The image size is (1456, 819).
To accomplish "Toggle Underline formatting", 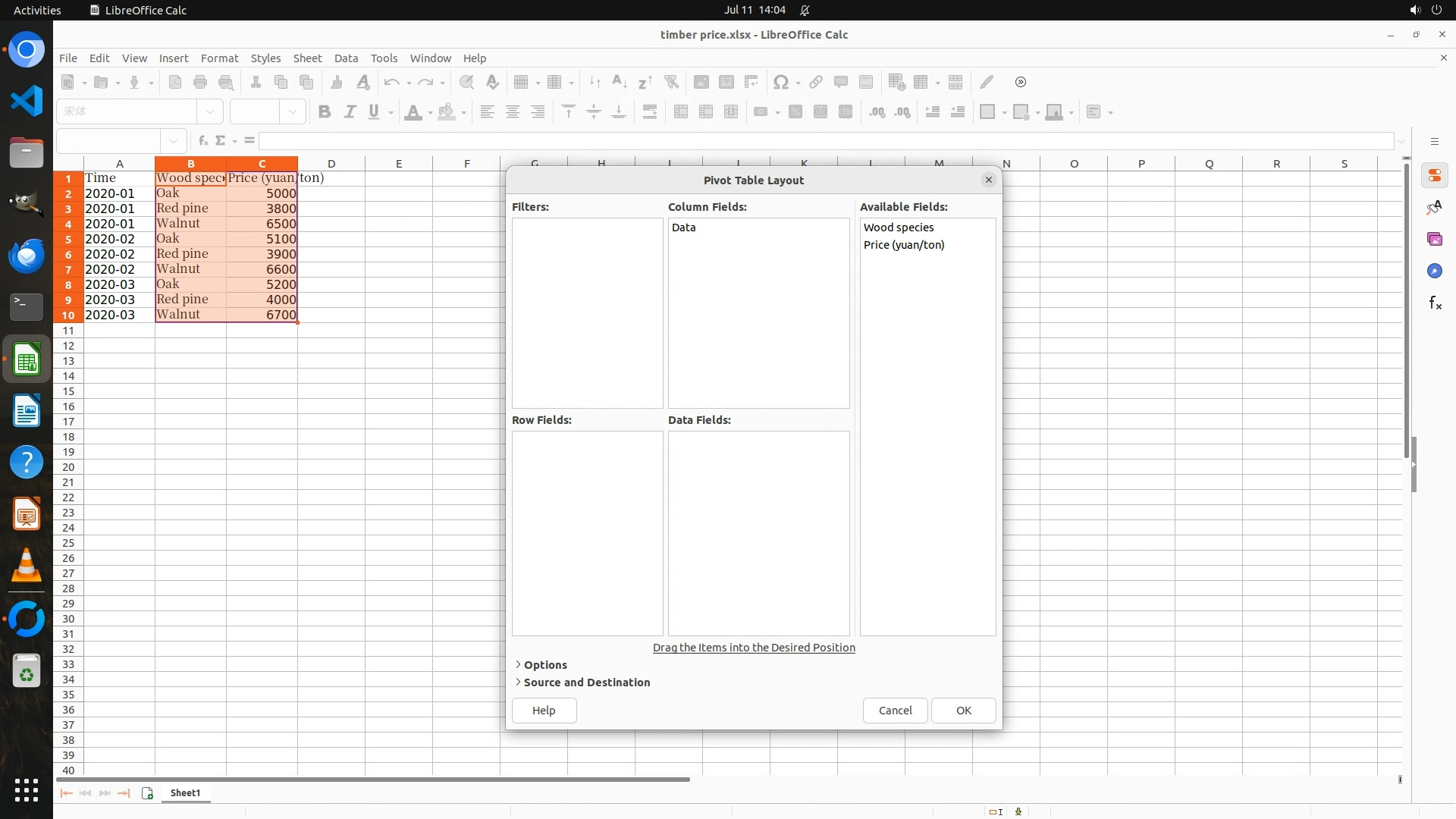I will click(374, 112).
